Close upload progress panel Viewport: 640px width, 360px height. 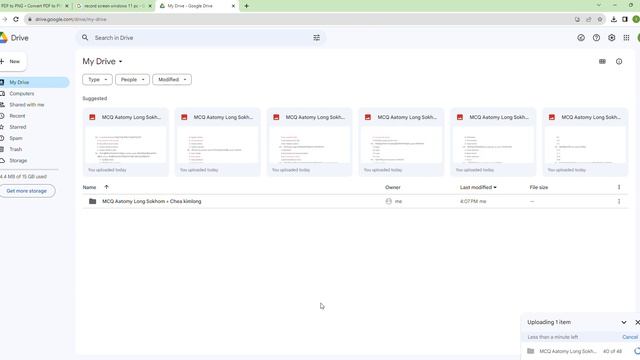(x=637, y=322)
